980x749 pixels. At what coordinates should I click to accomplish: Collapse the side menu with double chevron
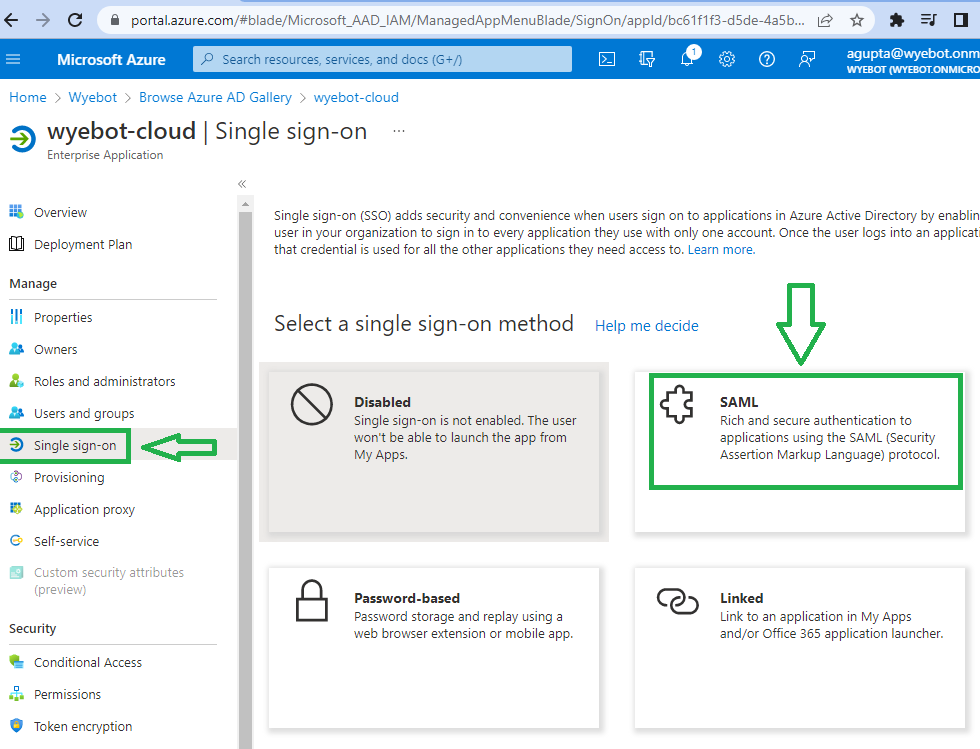(242, 184)
